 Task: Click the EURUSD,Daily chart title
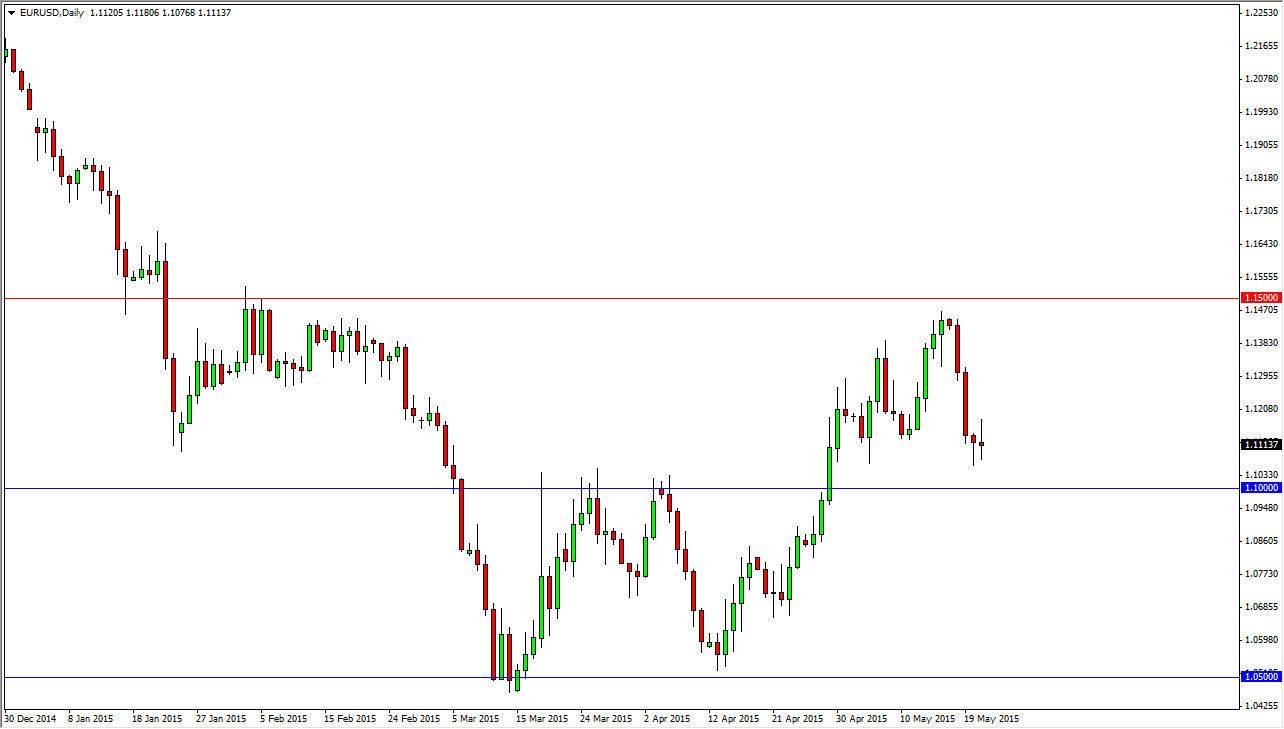(x=51, y=13)
